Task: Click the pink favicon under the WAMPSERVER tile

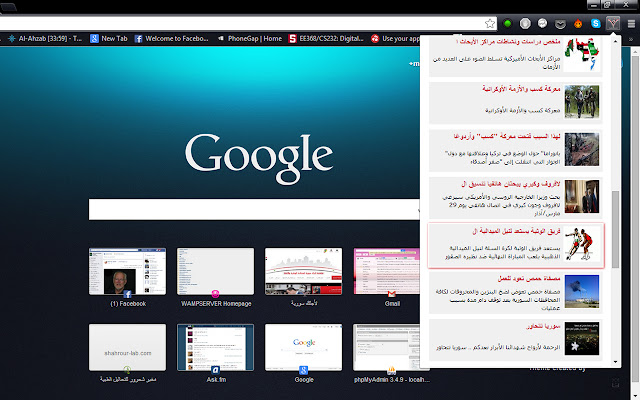Action: (216, 293)
